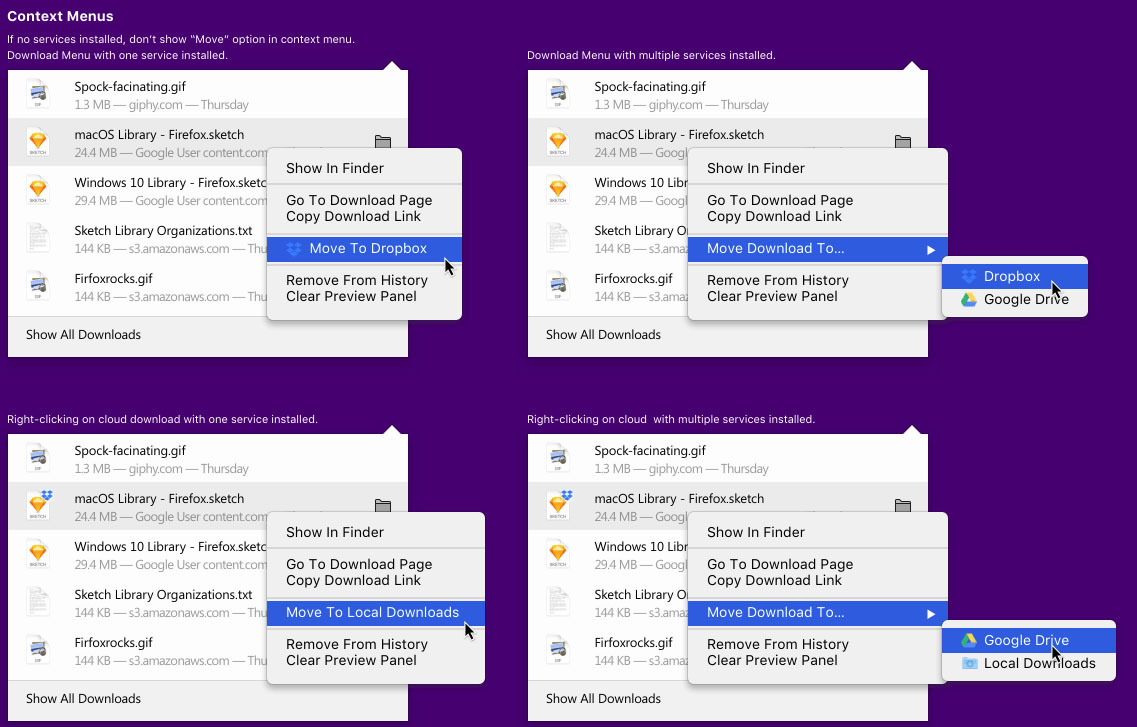Click the Show All Downloads link

[x=83, y=334]
